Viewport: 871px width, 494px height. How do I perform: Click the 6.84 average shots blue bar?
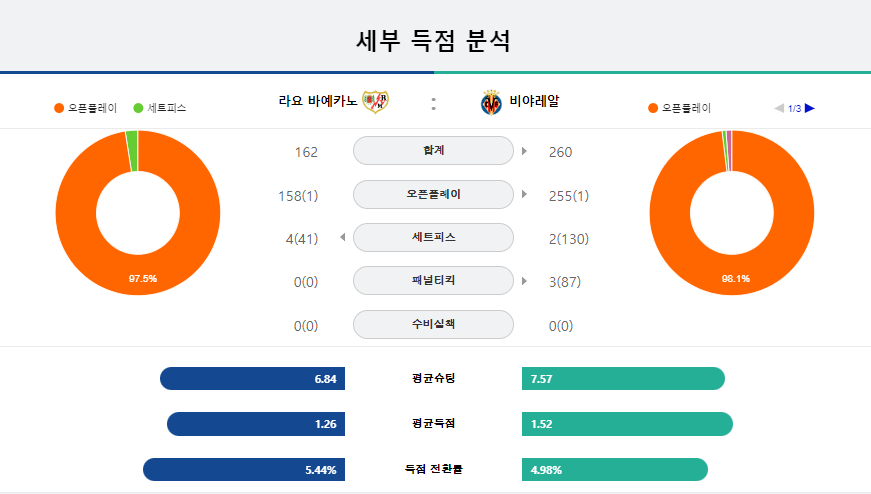(x=252, y=378)
